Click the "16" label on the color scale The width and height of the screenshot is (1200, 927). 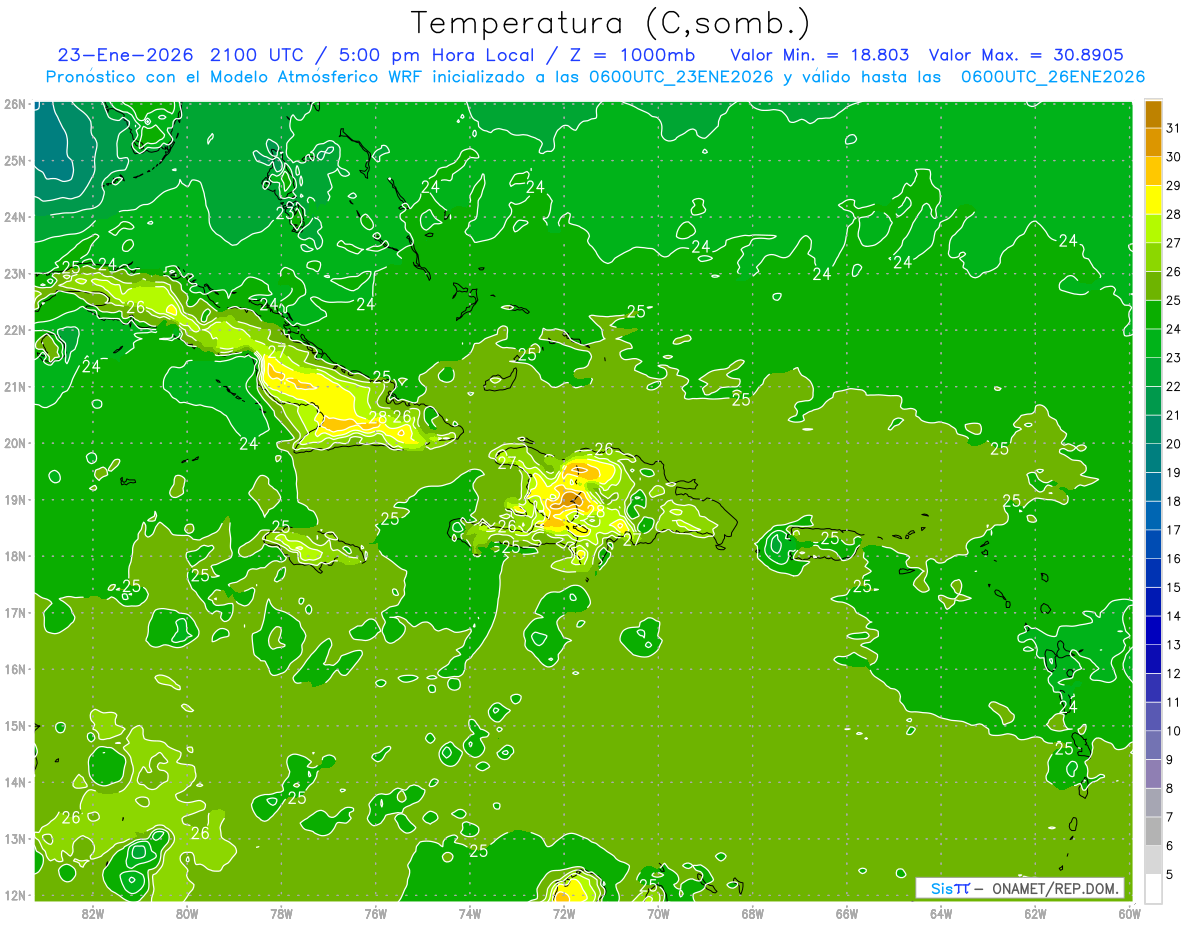1174,558
